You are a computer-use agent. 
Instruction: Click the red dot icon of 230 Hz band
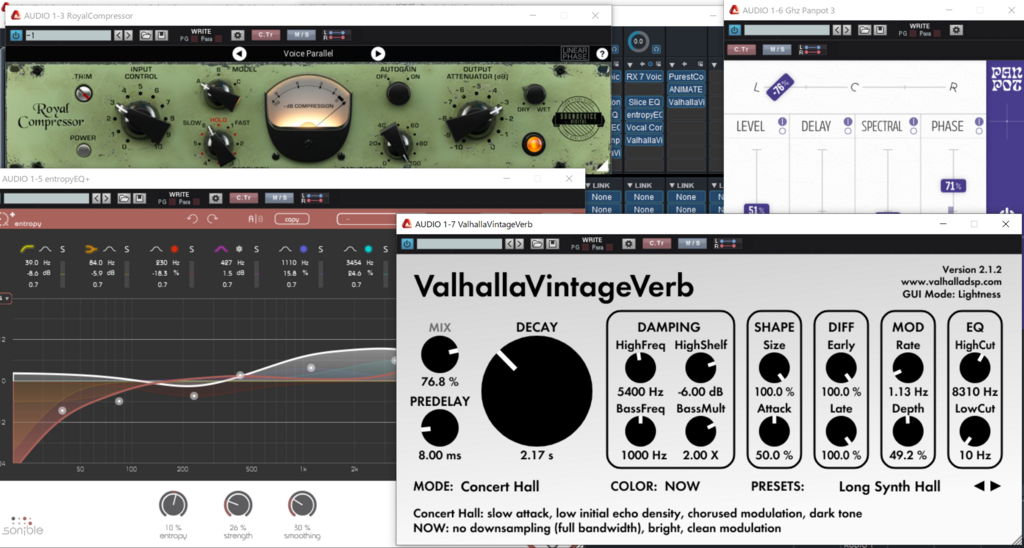pyautogui.click(x=174, y=249)
